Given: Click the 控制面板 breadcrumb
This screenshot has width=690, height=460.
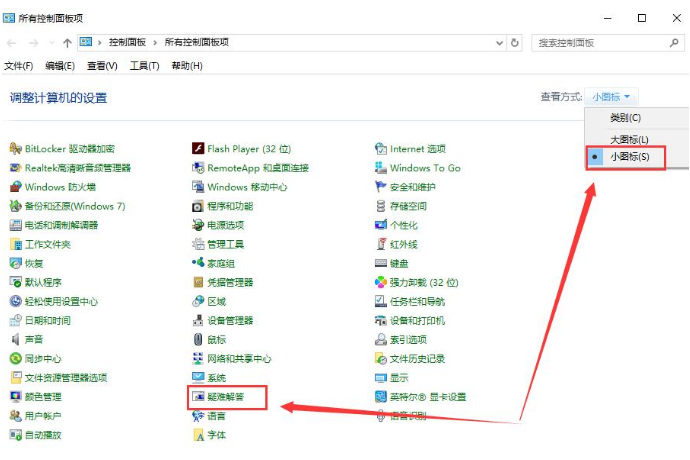Looking at the screenshot, I should (127, 42).
